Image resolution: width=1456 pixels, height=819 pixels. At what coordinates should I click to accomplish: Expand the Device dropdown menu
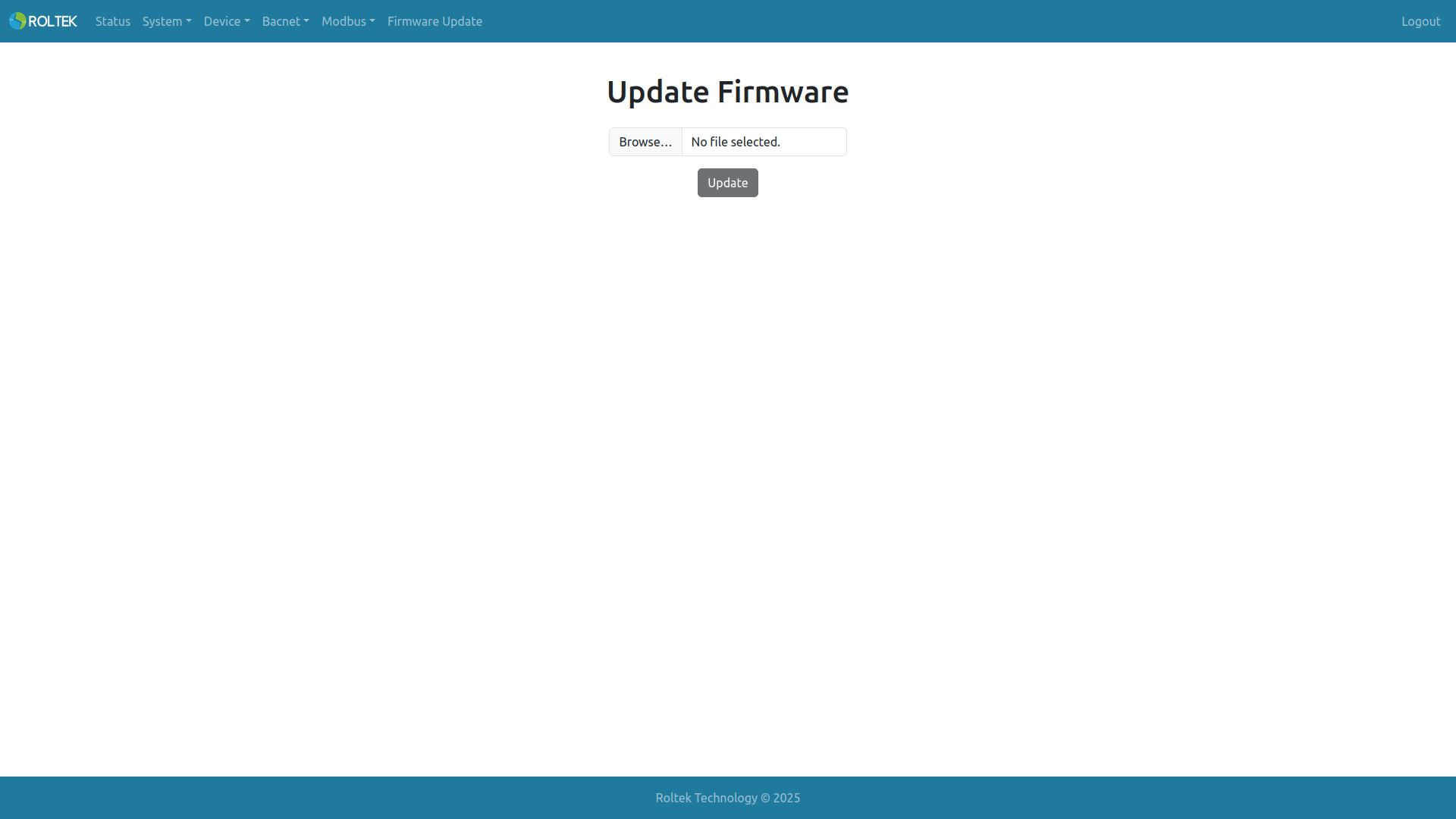click(x=227, y=21)
